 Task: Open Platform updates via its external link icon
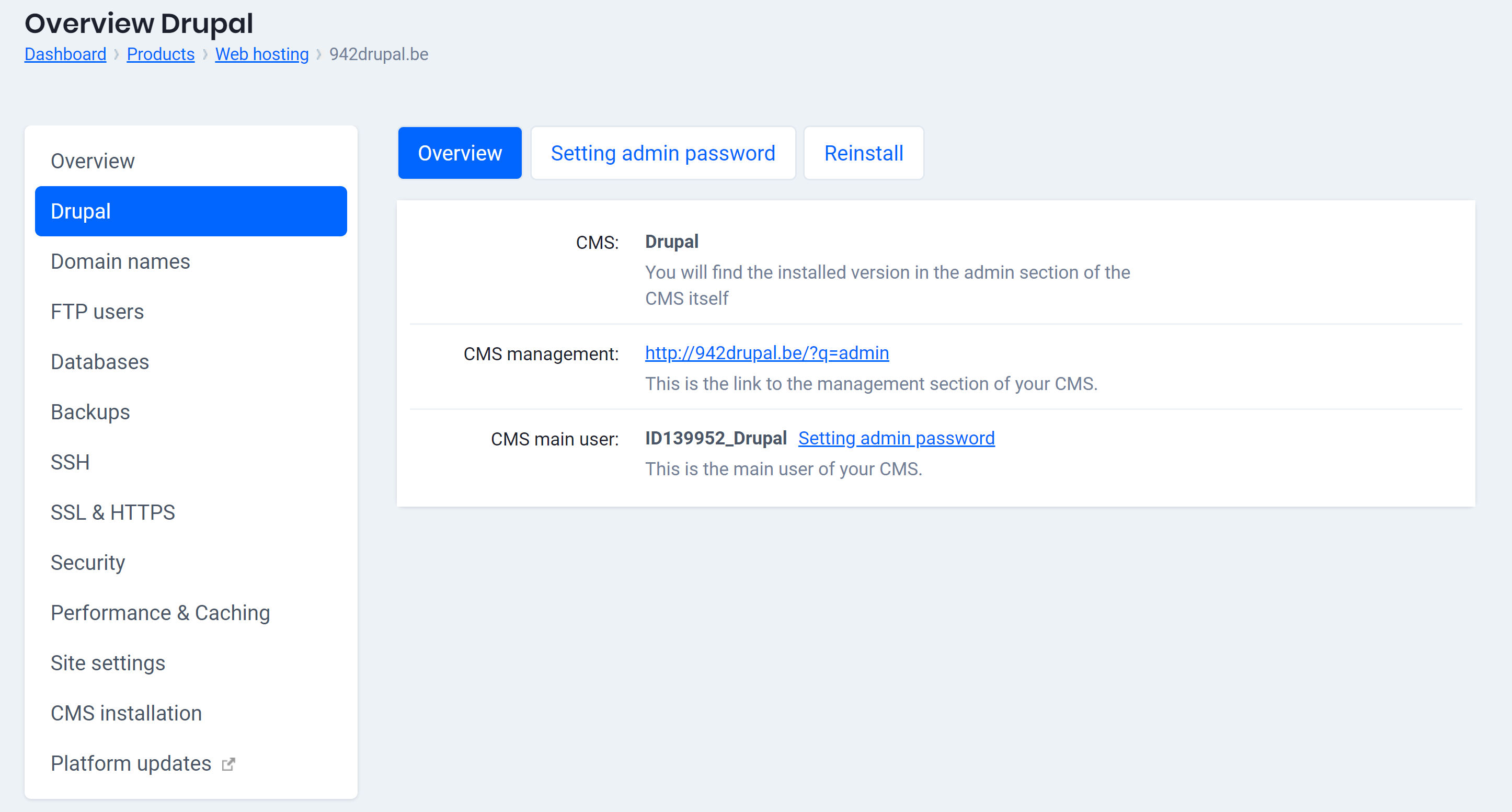coord(228,763)
